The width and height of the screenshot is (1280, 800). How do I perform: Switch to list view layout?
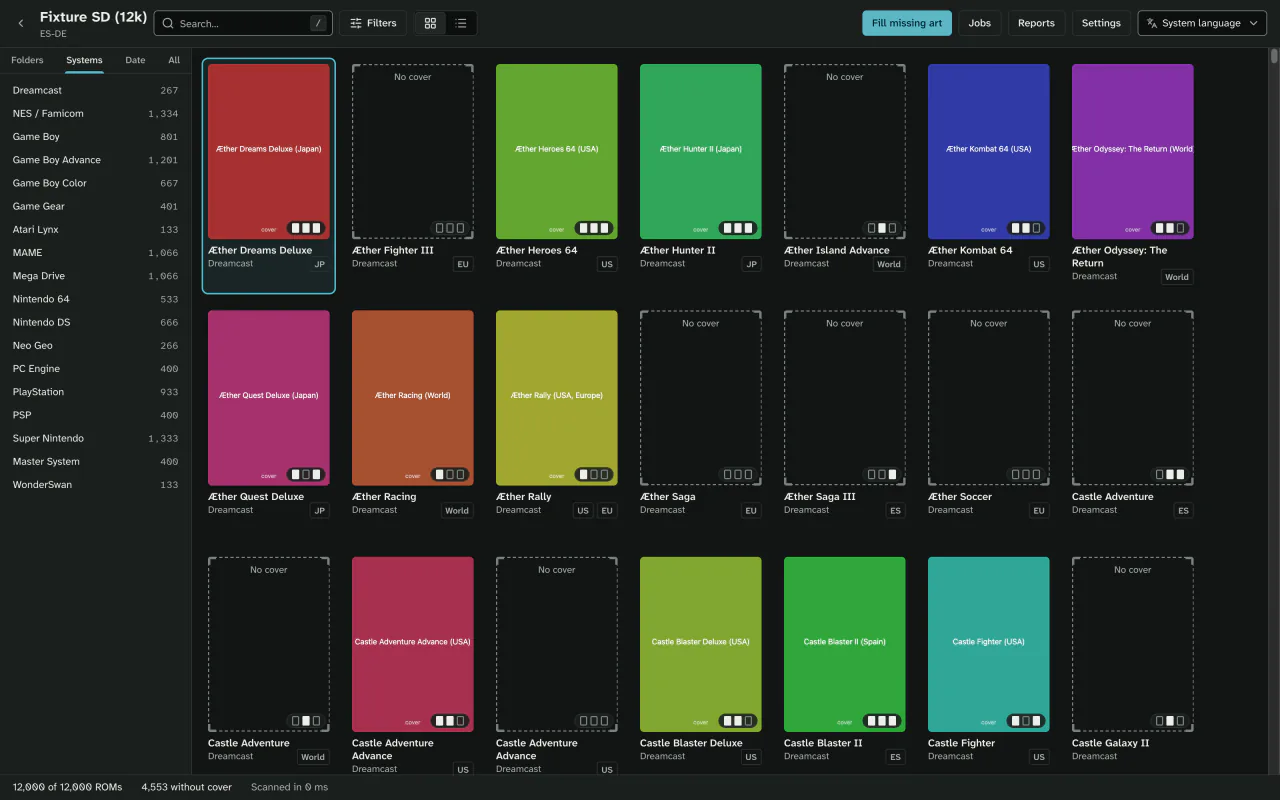tap(461, 23)
